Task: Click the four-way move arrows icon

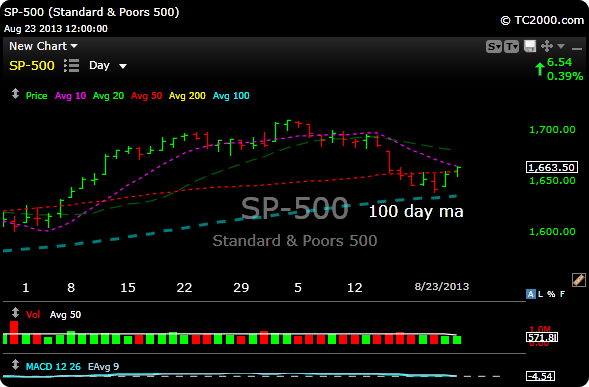Action: click(x=547, y=46)
